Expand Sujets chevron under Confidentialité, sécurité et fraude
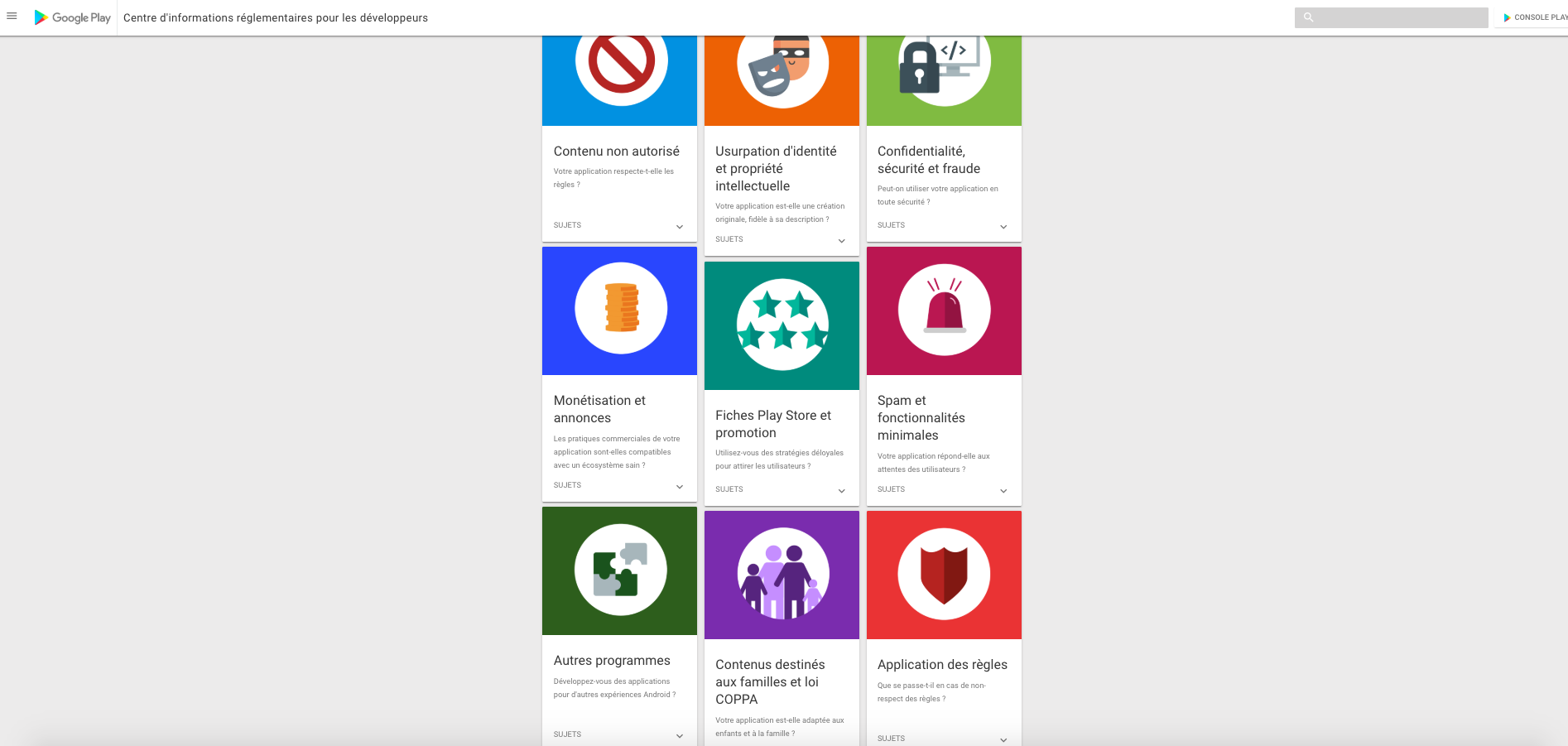The height and width of the screenshot is (746, 1568). click(x=1003, y=227)
